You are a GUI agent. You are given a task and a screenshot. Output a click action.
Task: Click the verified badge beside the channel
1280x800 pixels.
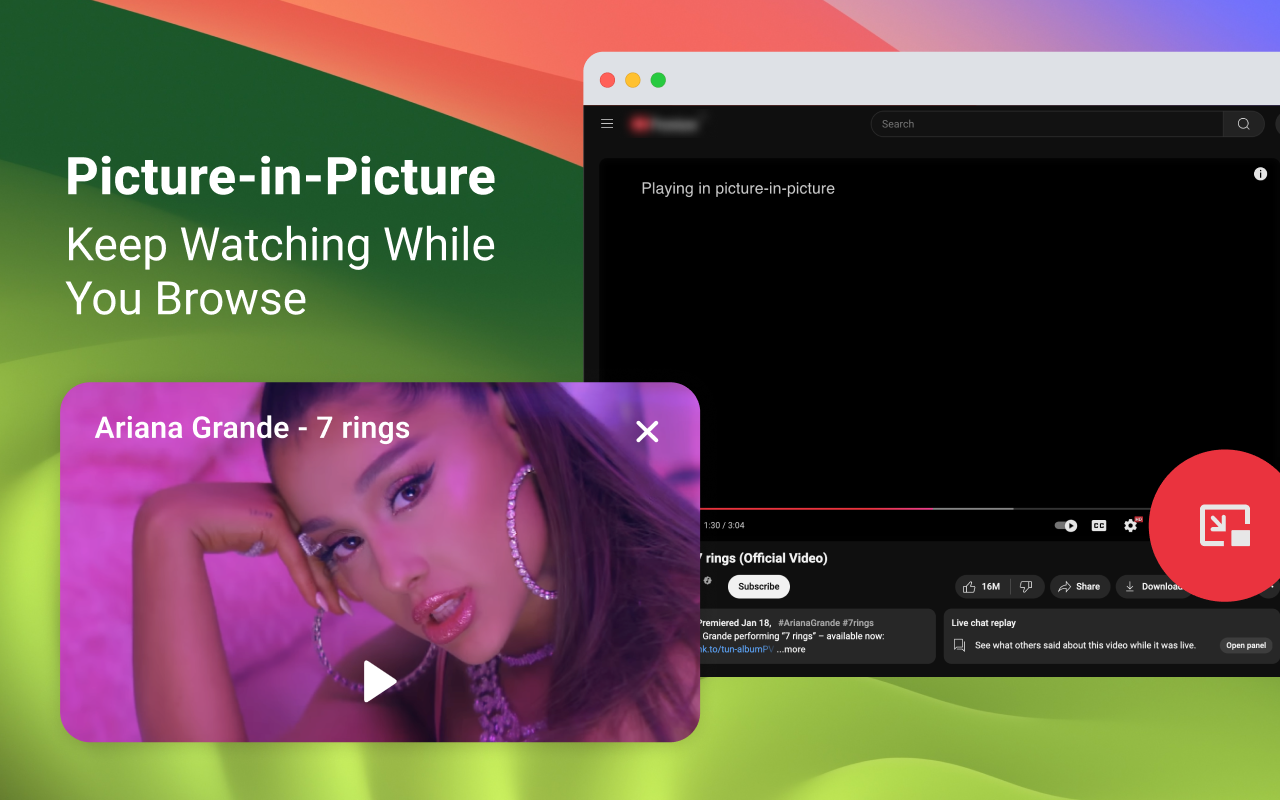707,580
